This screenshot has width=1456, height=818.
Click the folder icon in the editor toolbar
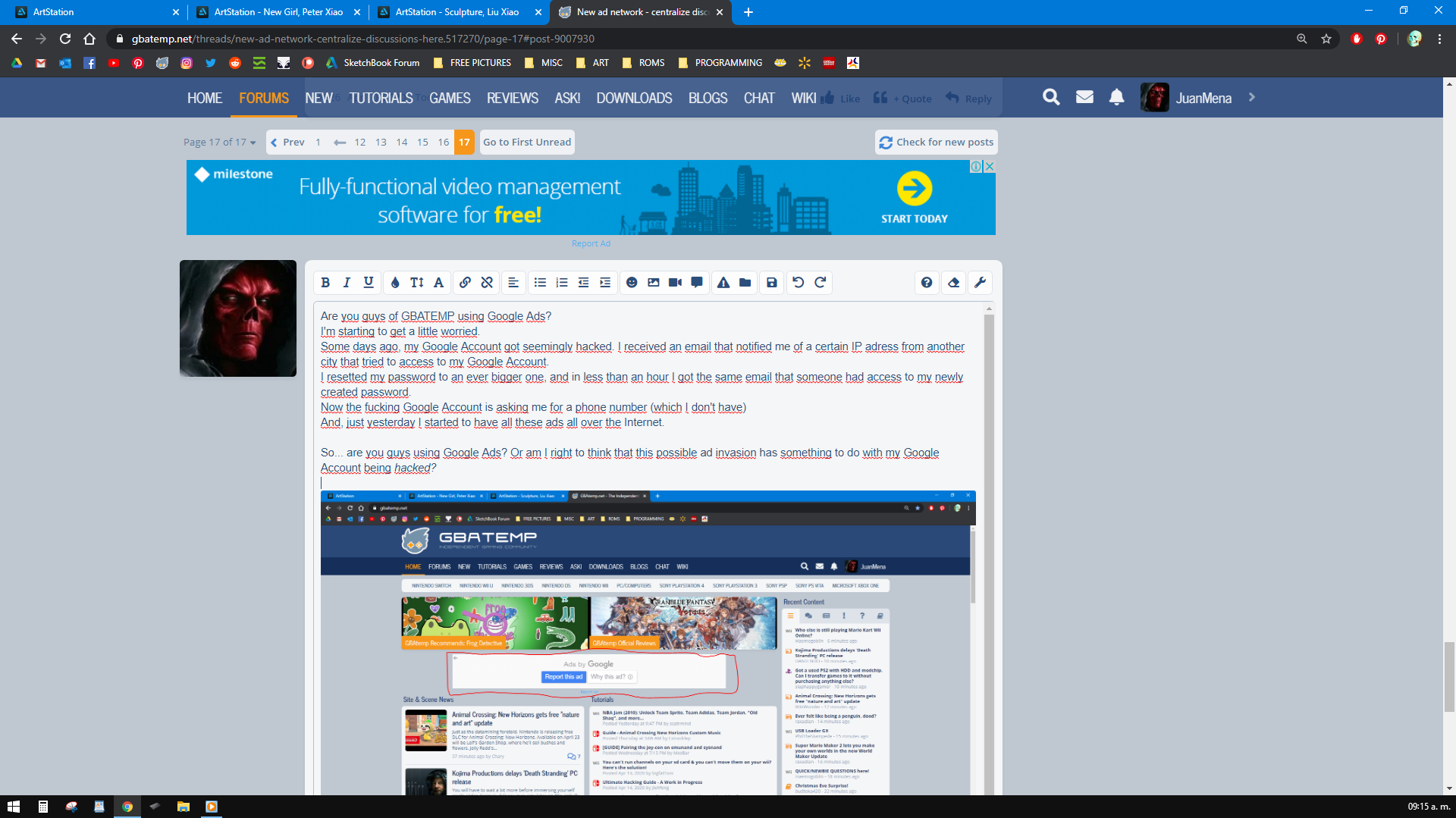(x=745, y=283)
